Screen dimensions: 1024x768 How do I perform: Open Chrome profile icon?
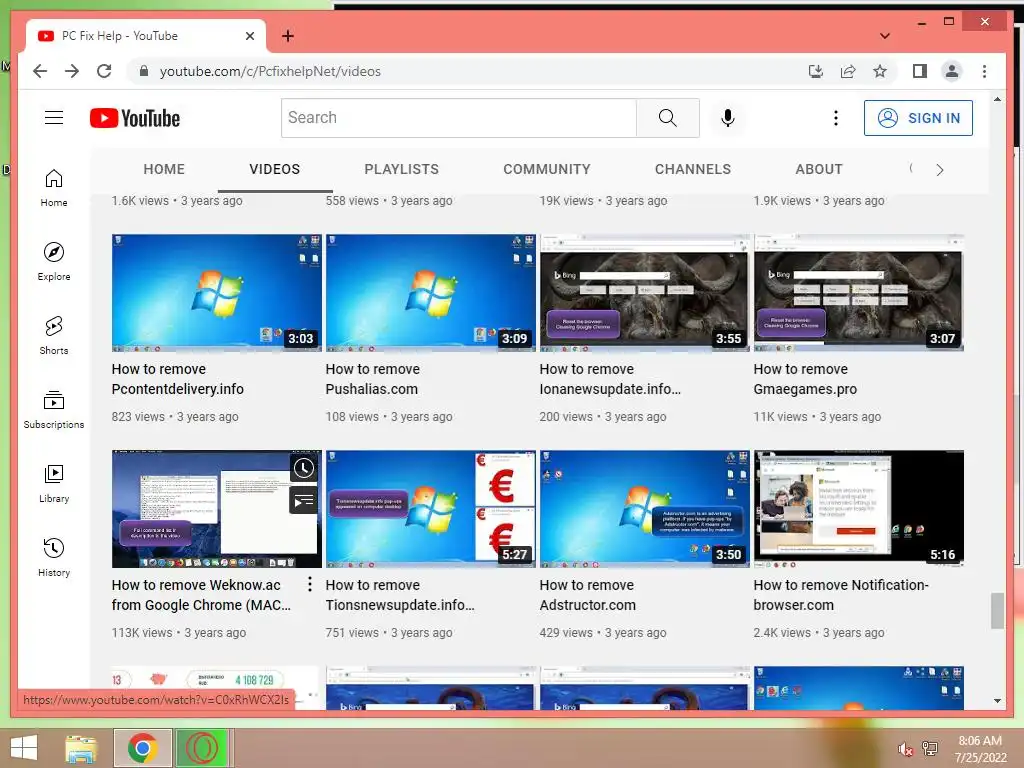point(952,71)
